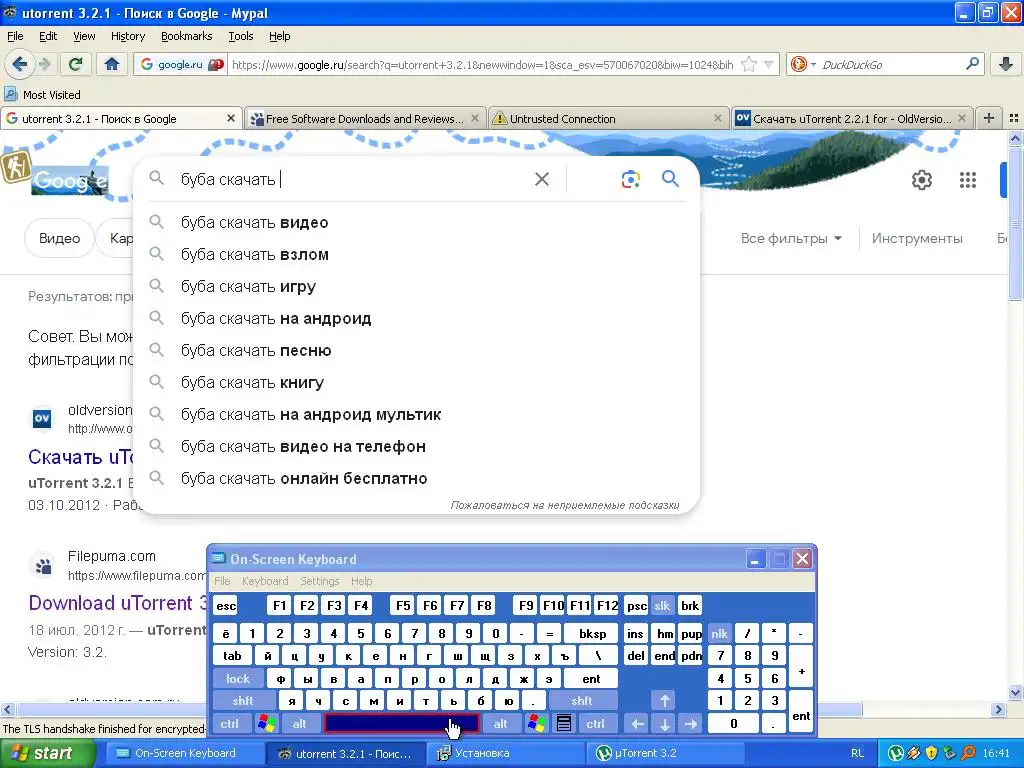Open Settings menu in On-Screen Keyboard
The width and height of the screenshot is (1024, 768).
click(x=319, y=581)
